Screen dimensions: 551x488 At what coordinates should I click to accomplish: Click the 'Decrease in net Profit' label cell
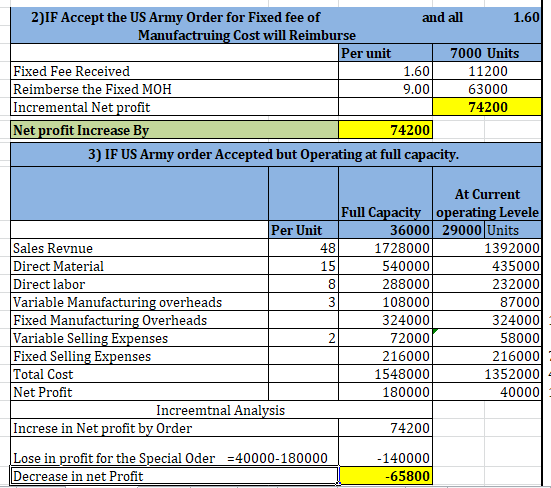[174, 476]
